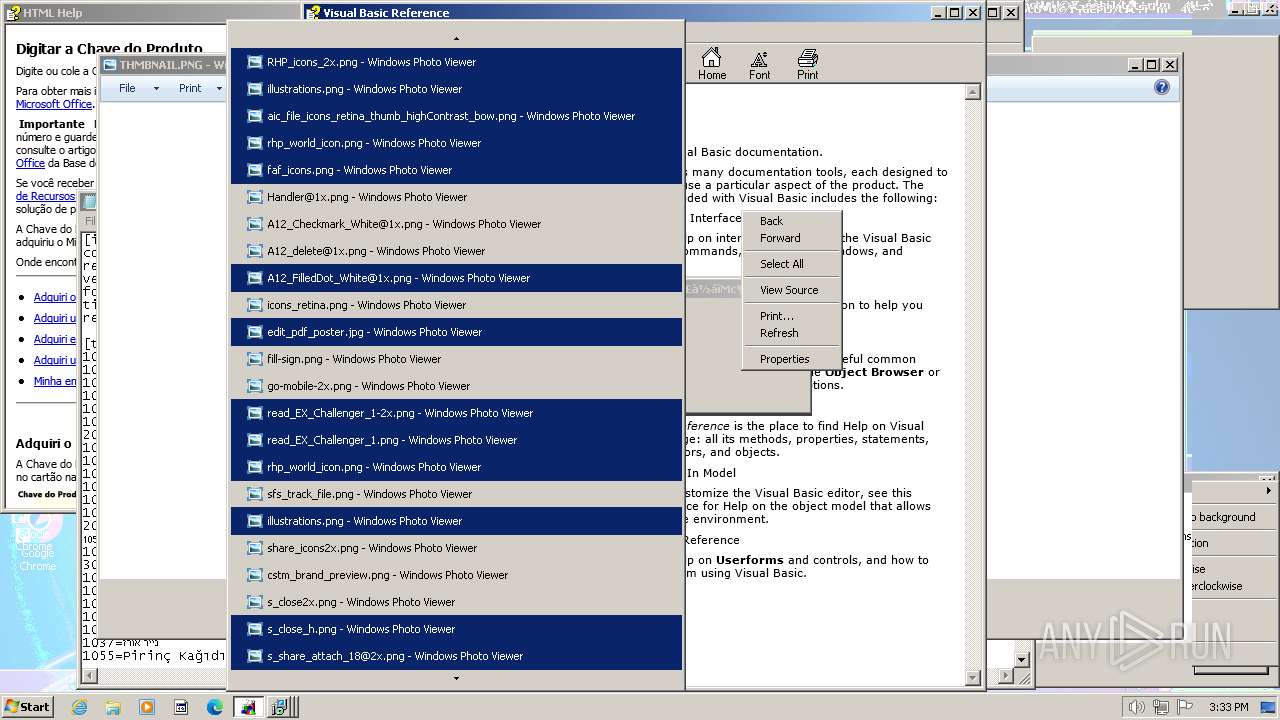
Task: Click the Photo Viewer taskbar group button
Action: [x=247, y=707]
